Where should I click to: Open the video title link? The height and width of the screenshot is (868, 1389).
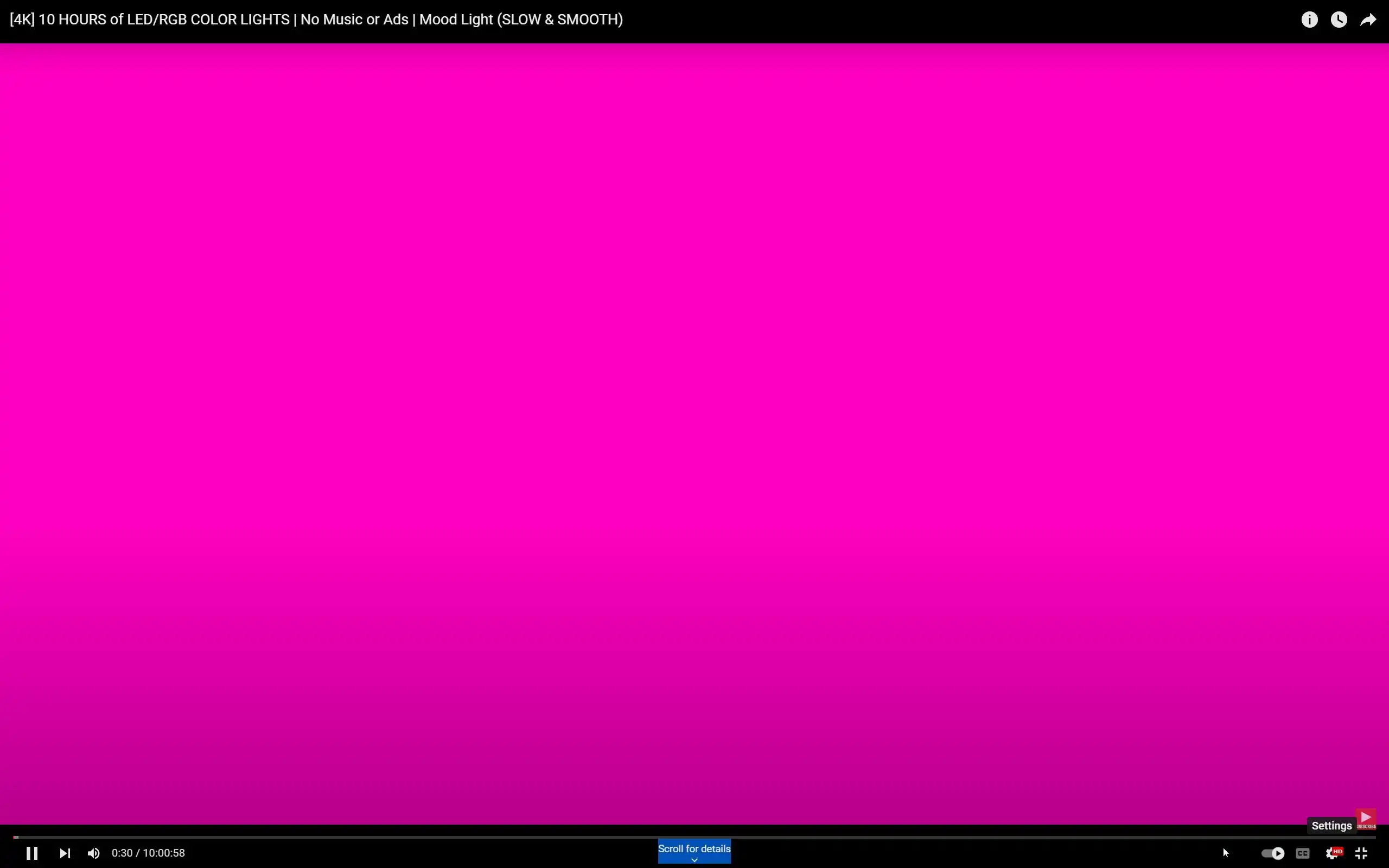(316, 20)
